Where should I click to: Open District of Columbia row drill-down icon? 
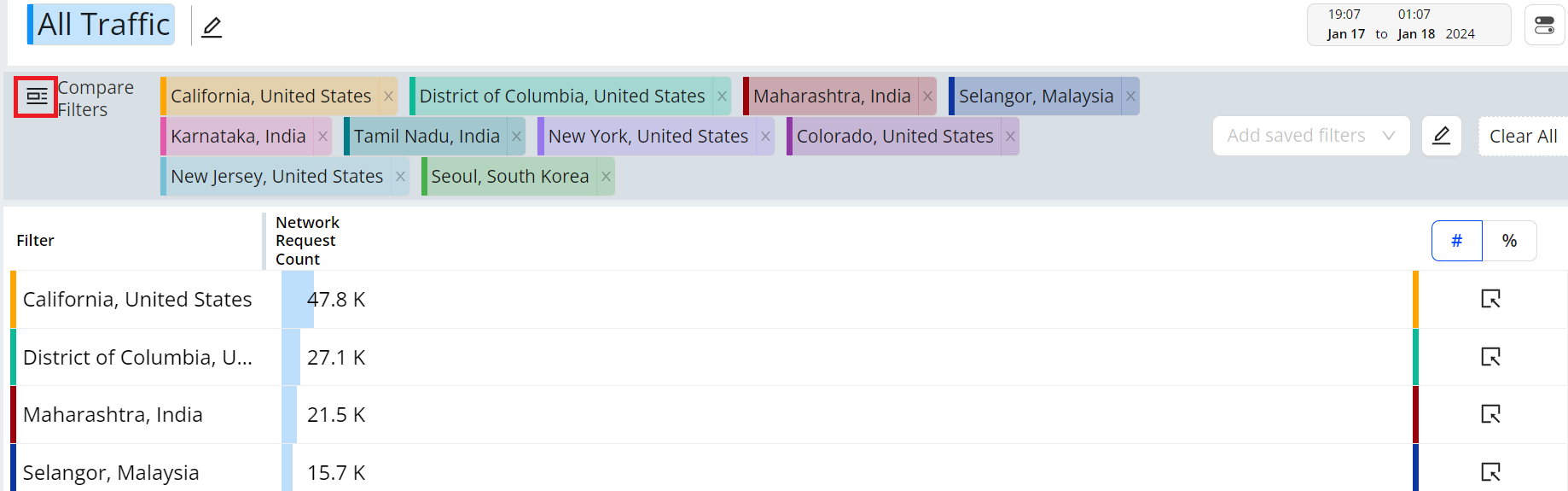click(1490, 357)
